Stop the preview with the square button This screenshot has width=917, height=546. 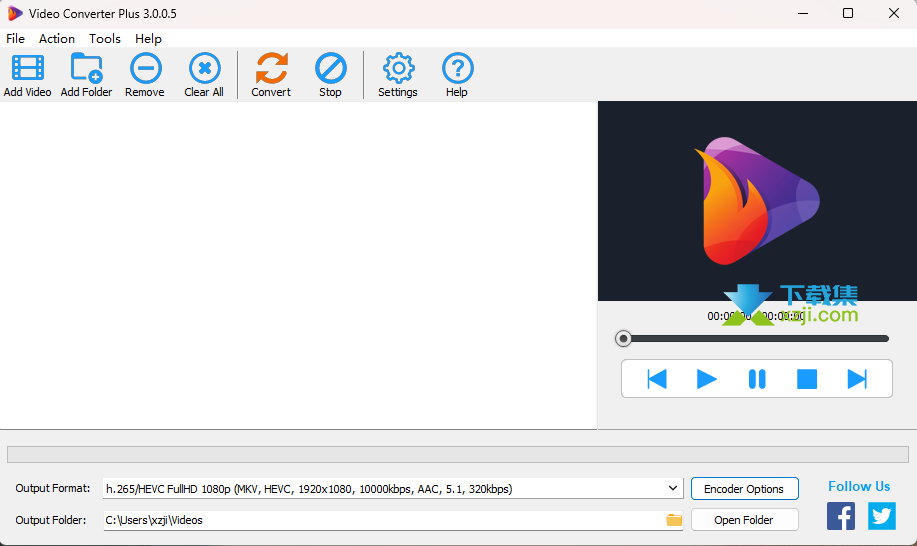(x=806, y=379)
